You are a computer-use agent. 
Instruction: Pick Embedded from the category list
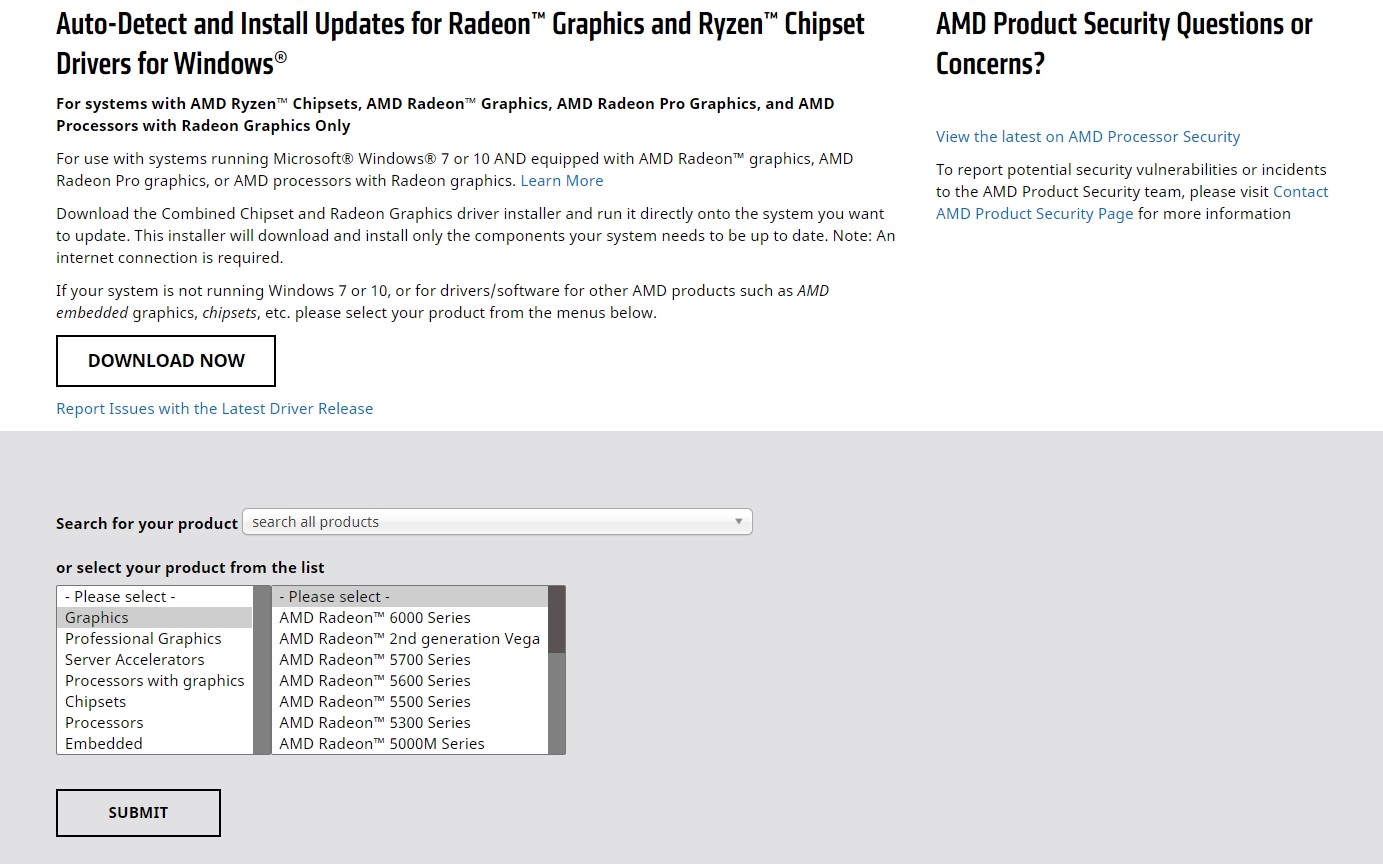pyautogui.click(x=155, y=744)
